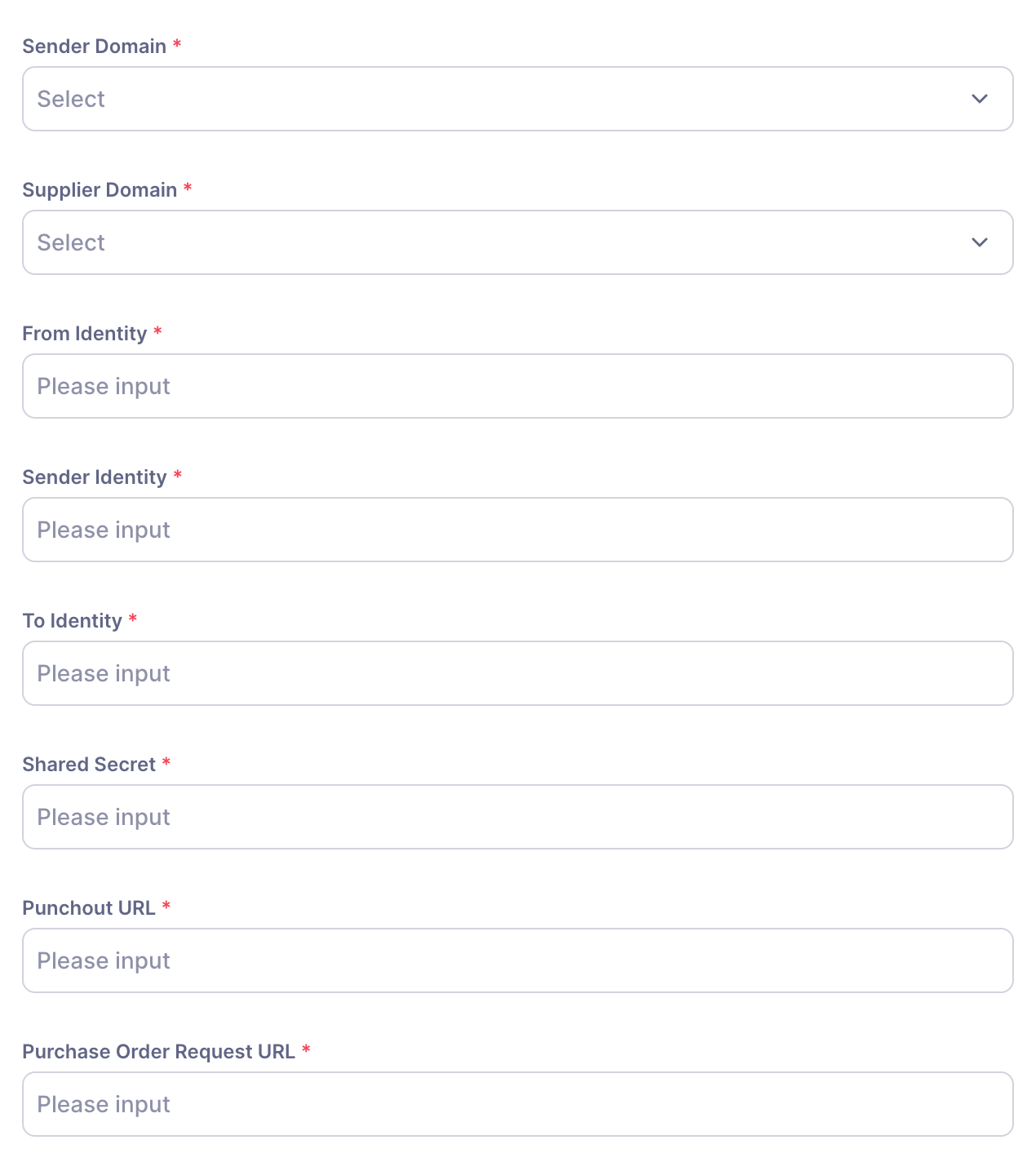Click the red asterisk beside Sender Domain
Viewport: 1036px width, 1171px height.
[x=177, y=45]
